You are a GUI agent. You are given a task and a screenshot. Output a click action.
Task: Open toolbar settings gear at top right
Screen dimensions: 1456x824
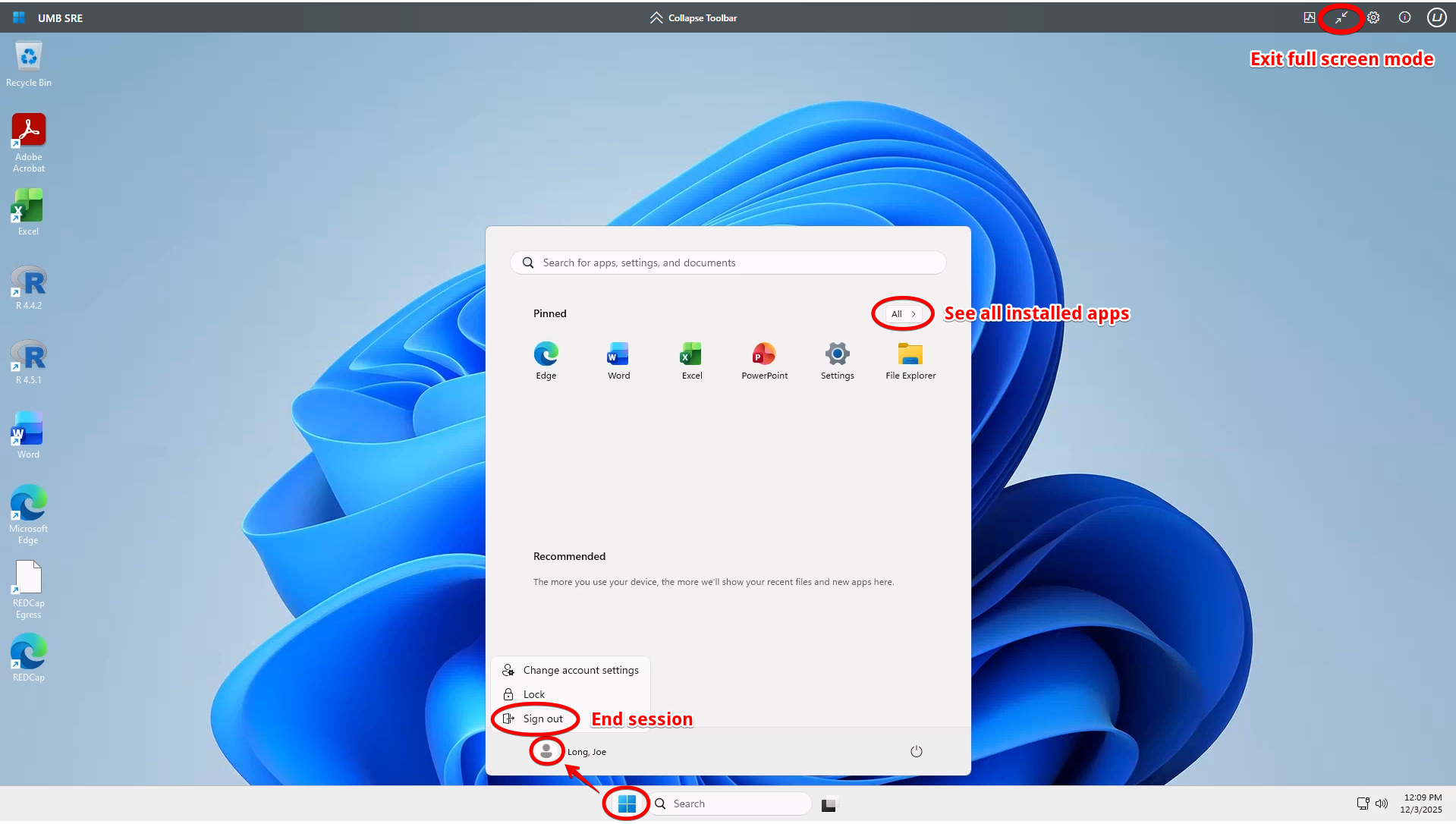tap(1373, 17)
